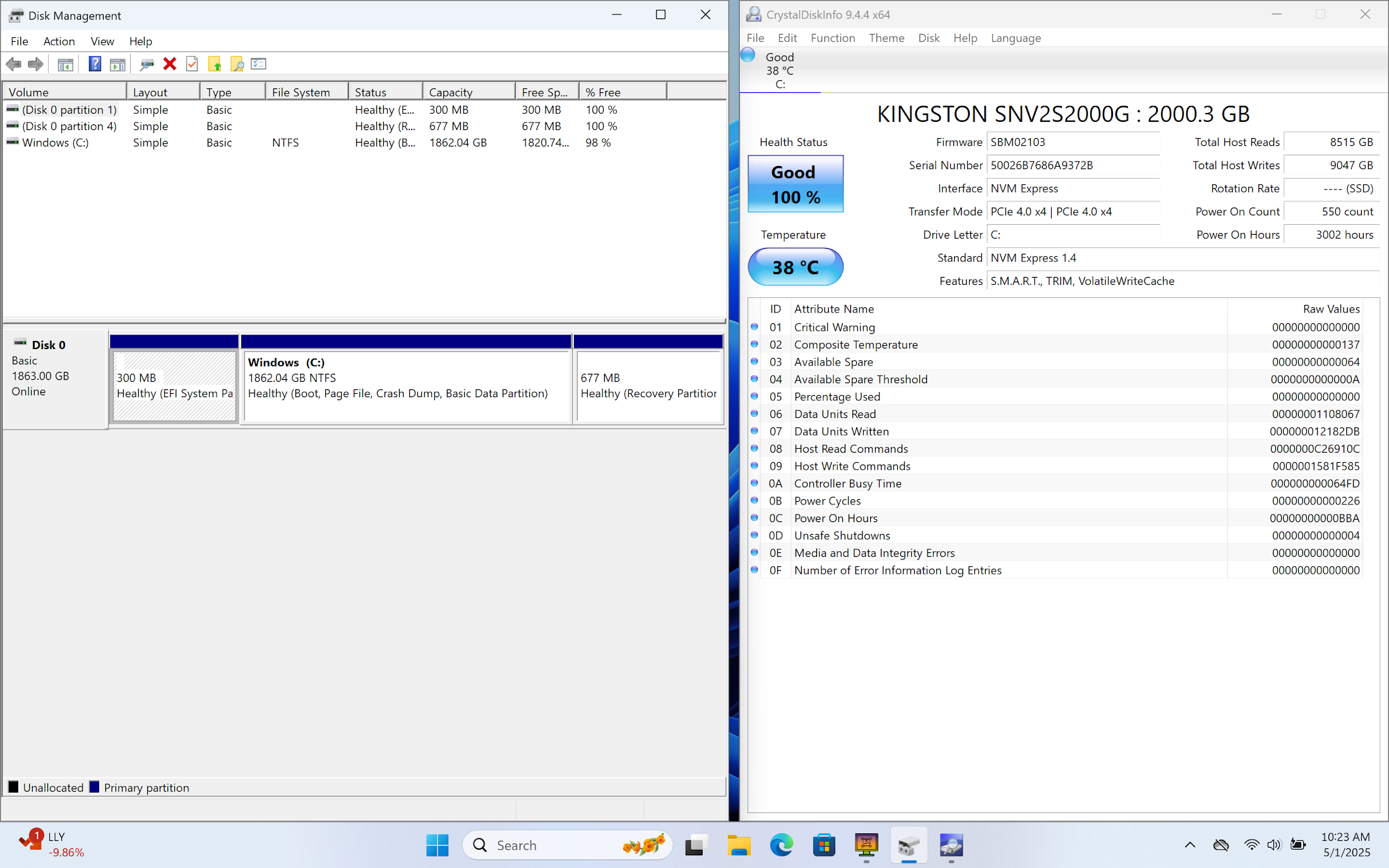The image size is (1389, 868).
Task: Open Disk Management View menu
Action: (102, 41)
